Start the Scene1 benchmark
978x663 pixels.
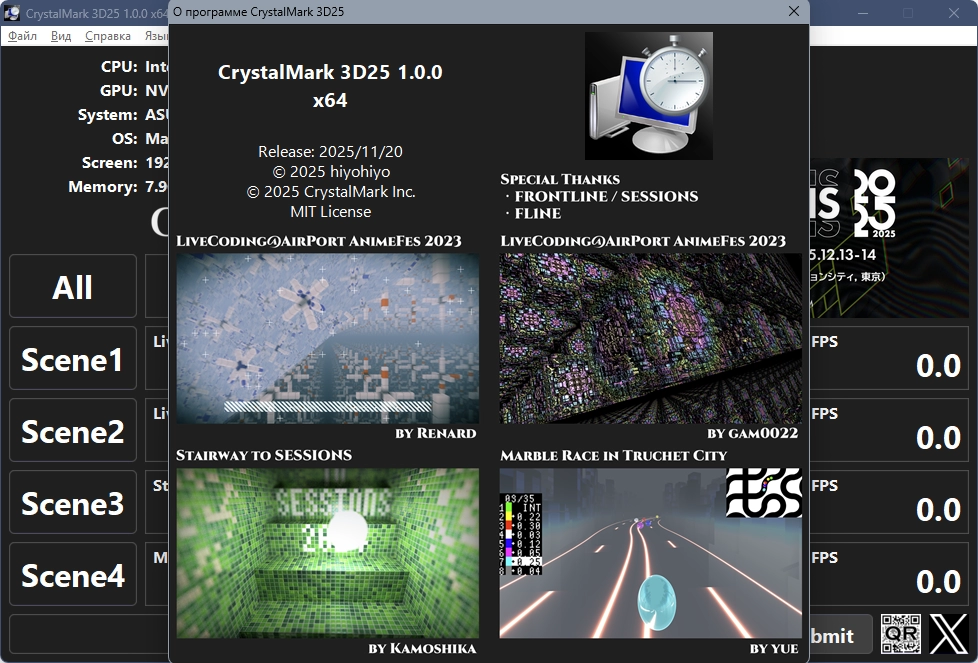pos(73,358)
